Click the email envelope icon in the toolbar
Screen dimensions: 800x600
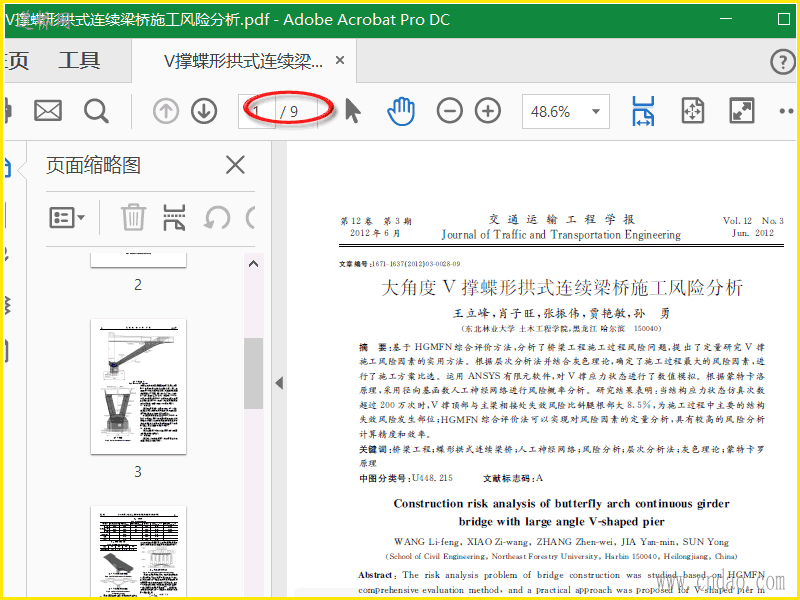48,111
